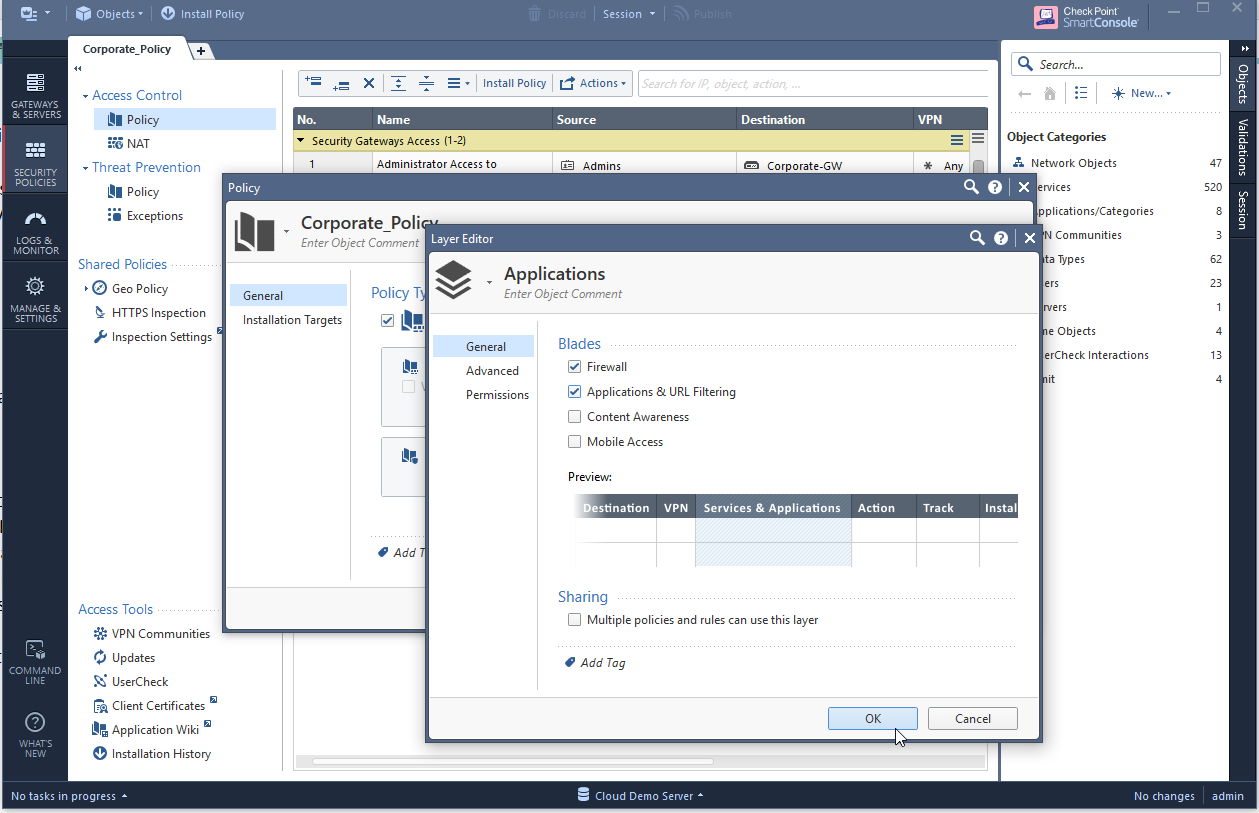Click Install Policy in the top bar

pyautogui.click(x=202, y=14)
